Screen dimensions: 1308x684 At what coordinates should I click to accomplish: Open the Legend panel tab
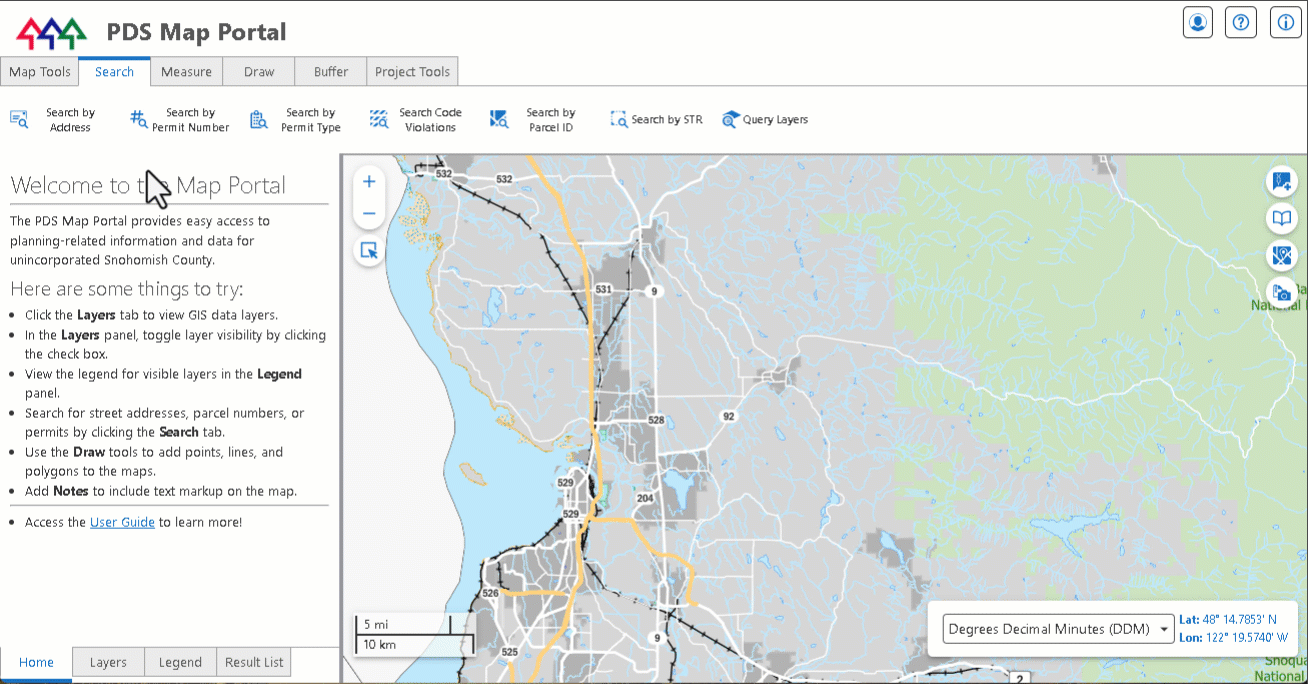coord(180,662)
